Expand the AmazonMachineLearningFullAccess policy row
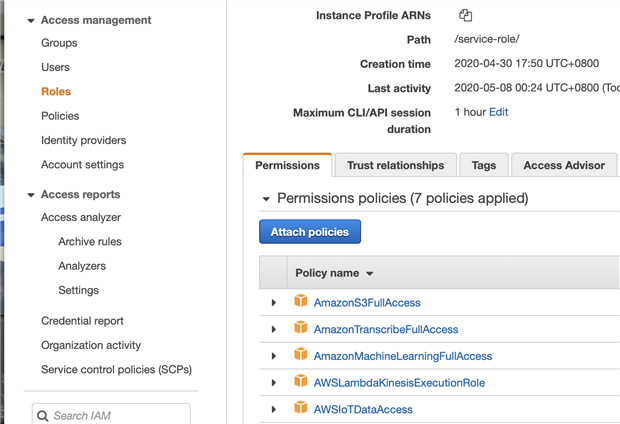The width and height of the screenshot is (620, 424). tap(274, 356)
